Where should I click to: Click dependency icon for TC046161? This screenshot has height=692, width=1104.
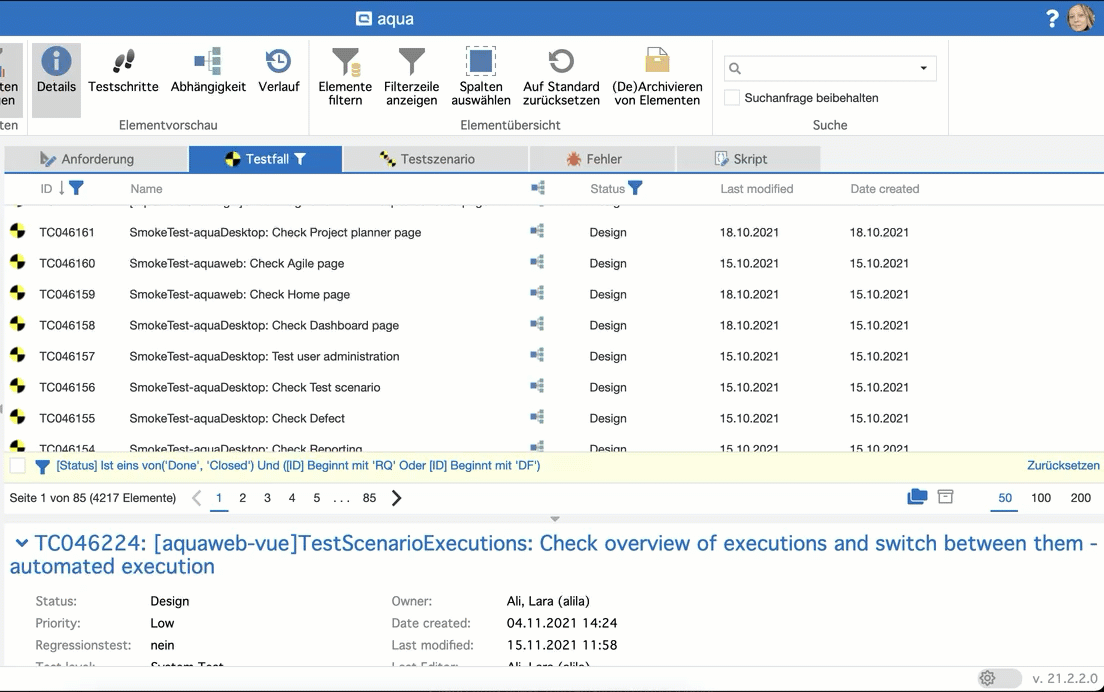tap(537, 231)
